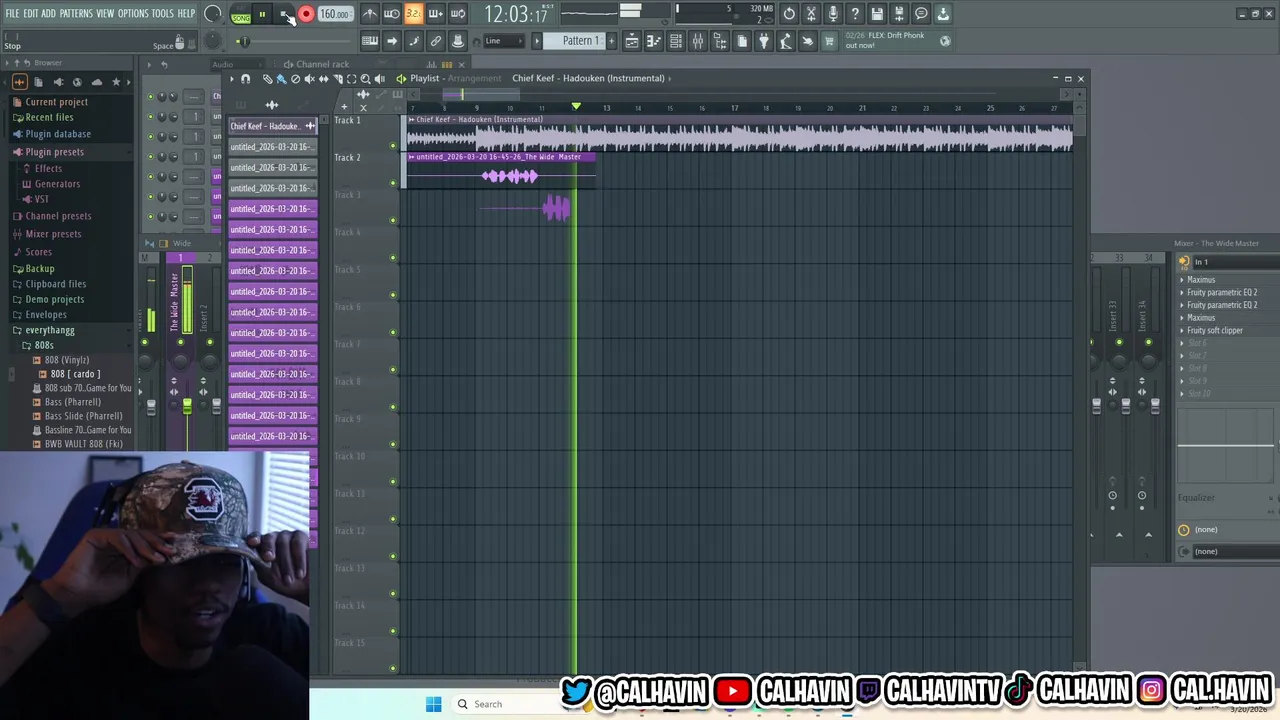
Task: Save new project version icon
Action: pyautogui.click(x=899, y=14)
